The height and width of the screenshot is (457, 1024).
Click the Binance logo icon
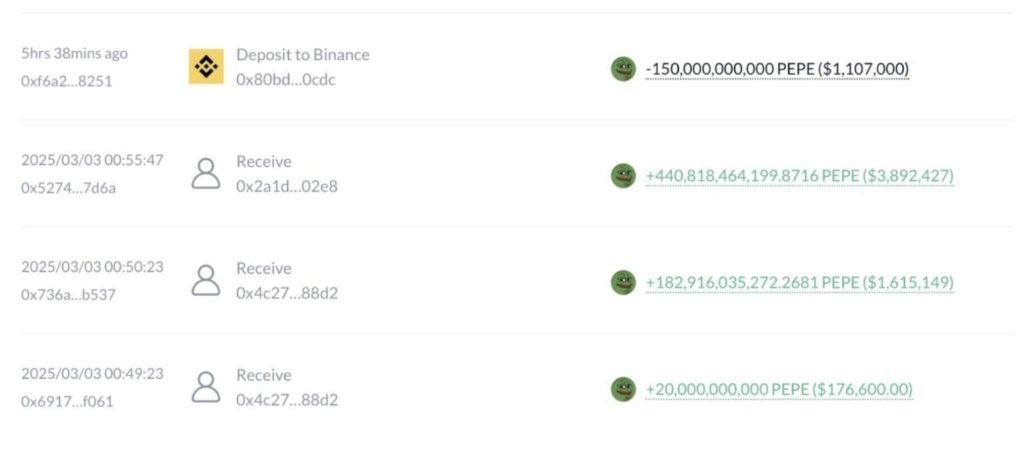coord(206,67)
